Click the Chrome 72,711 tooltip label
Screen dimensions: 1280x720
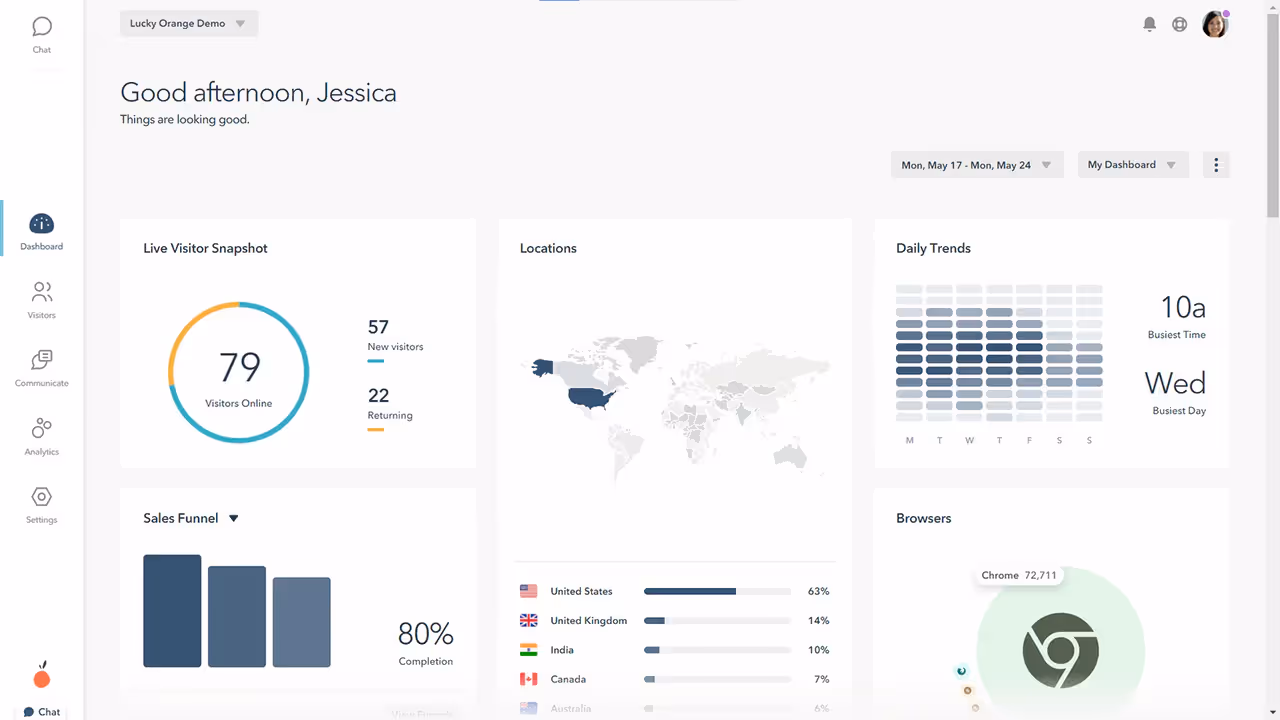click(1018, 575)
